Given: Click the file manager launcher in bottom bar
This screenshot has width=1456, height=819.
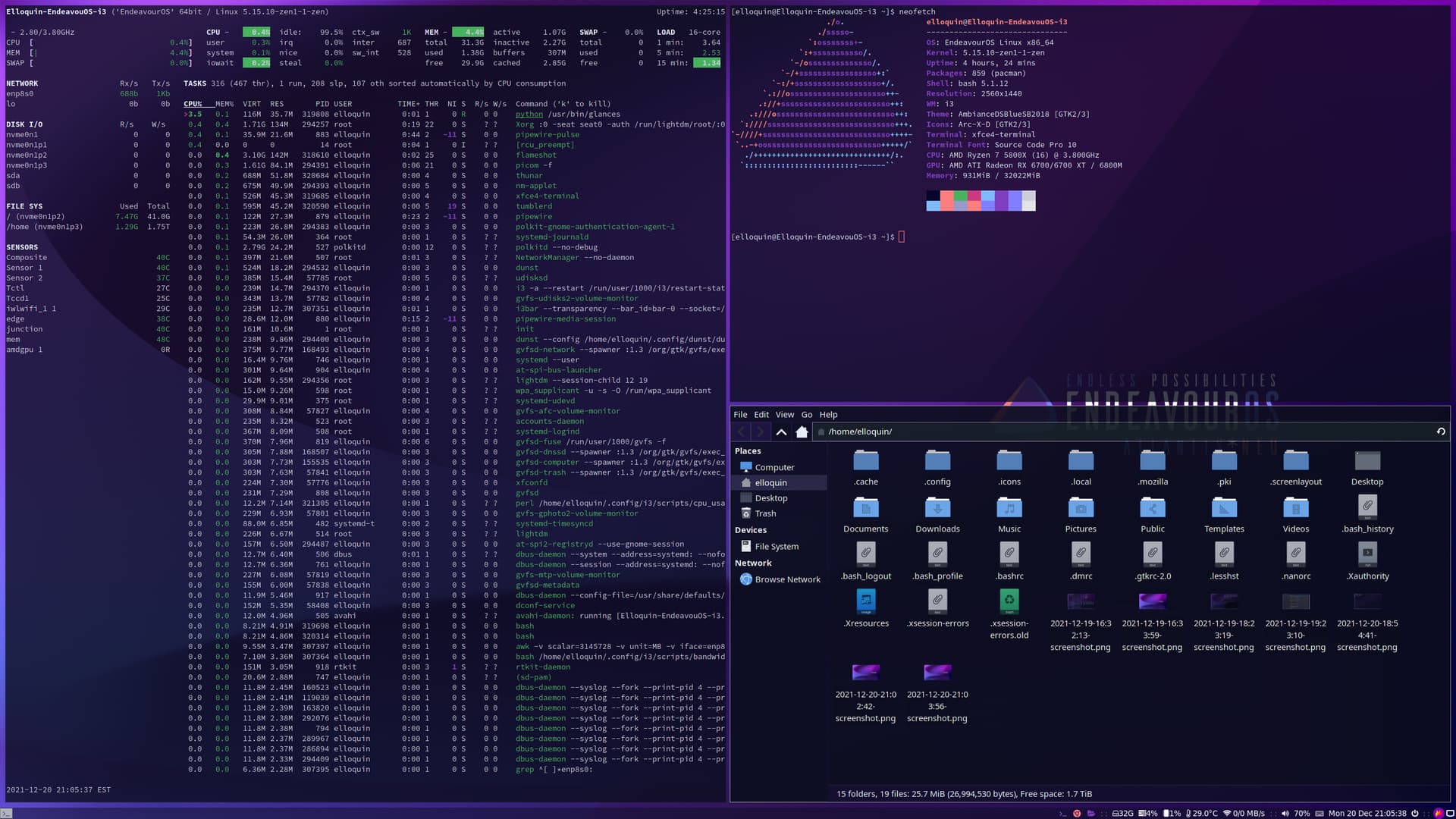Looking at the screenshot, I should pos(1091,813).
